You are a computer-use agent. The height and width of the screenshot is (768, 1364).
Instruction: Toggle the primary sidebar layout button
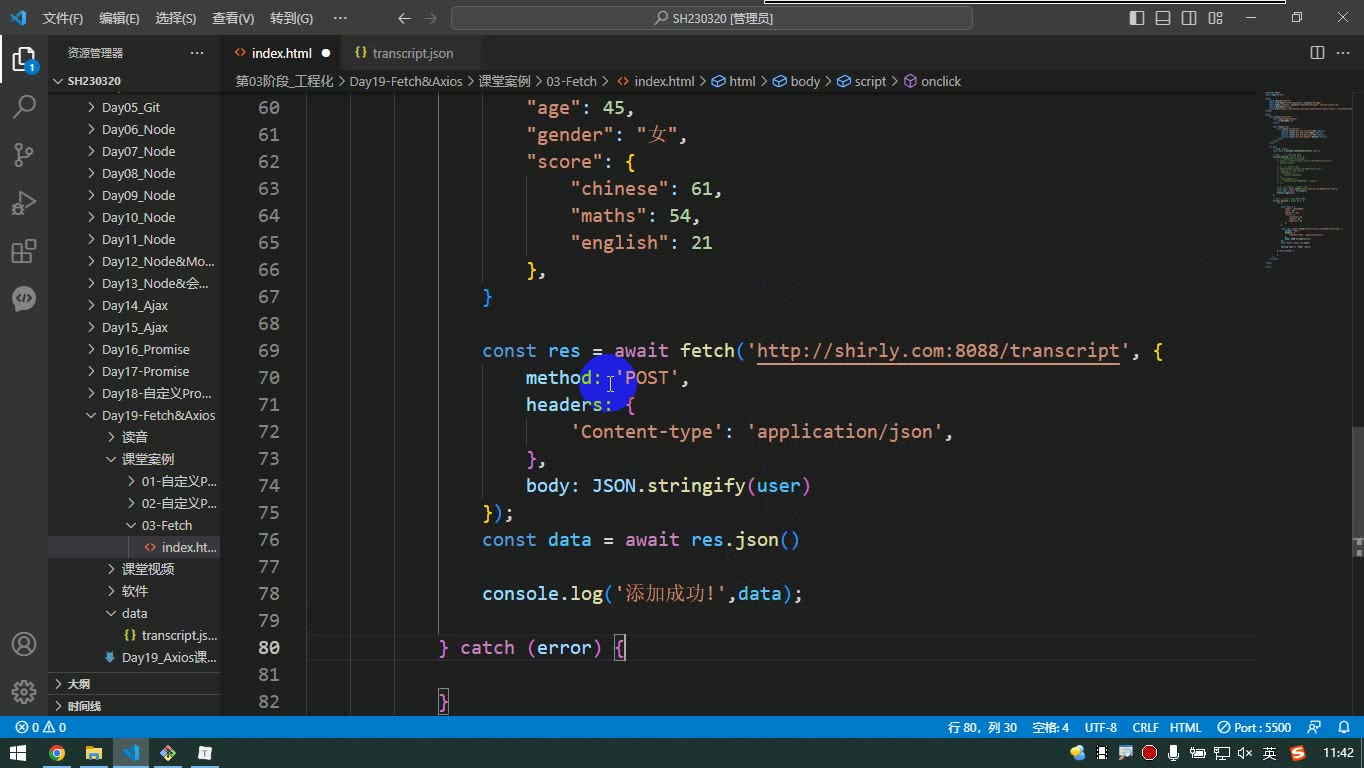click(x=1137, y=18)
